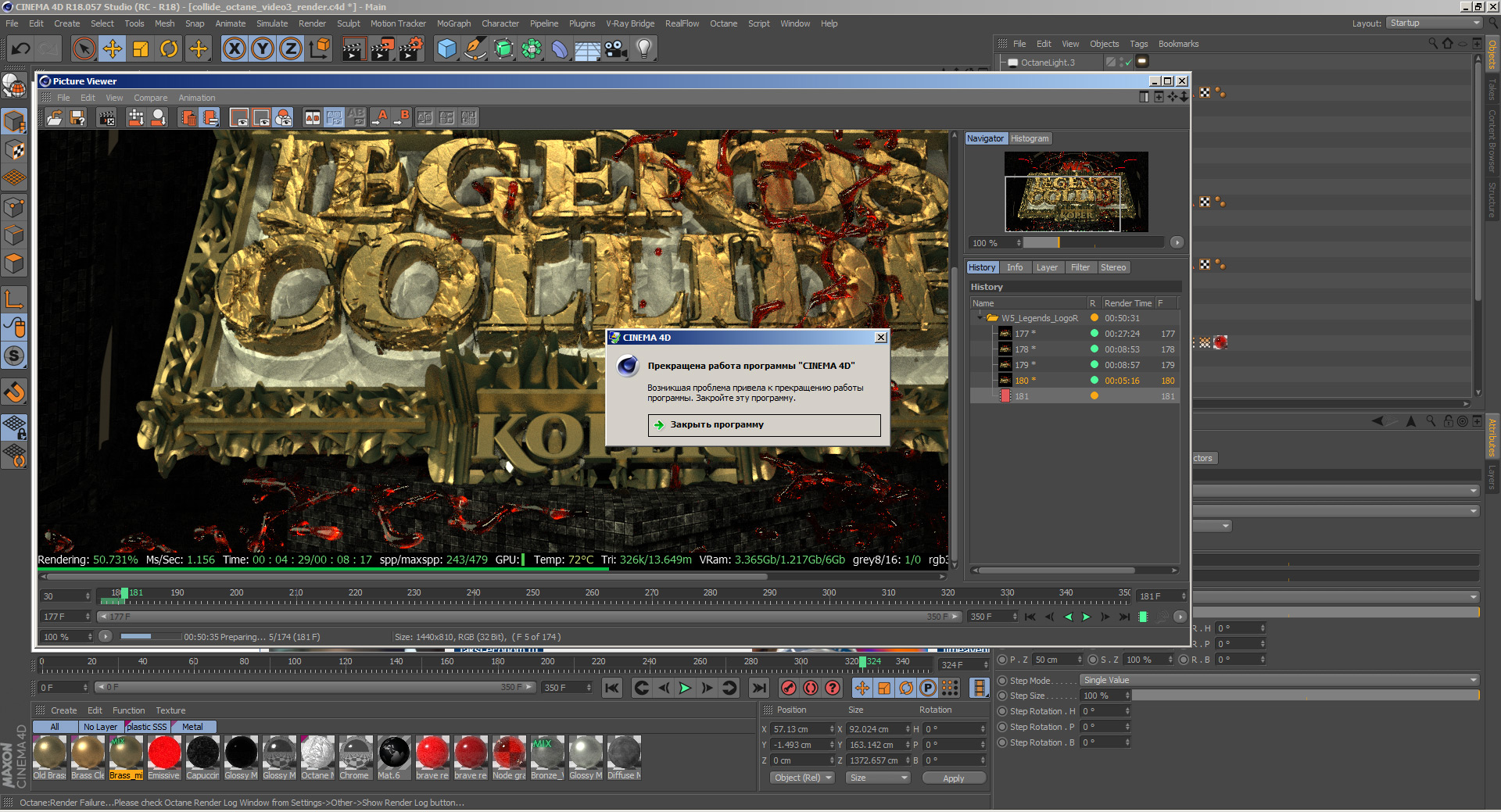Collapse the W5_Legends_LogoR history folder

(x=980, y=318)
